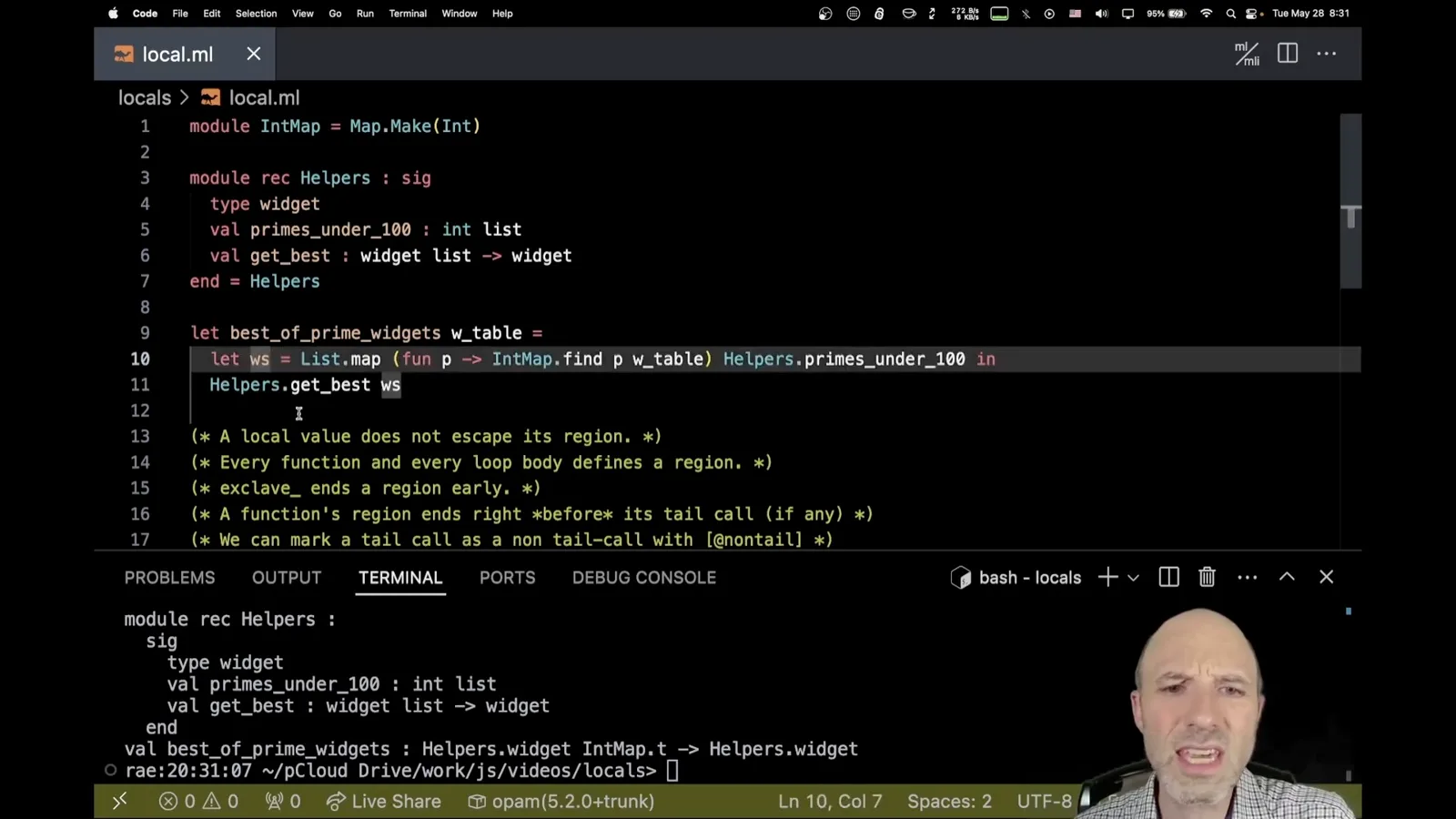Show errors and warnings count in status bar
Image resolution: width=1456 pixels, height=819 pixels.
click(x=198, y=801)
